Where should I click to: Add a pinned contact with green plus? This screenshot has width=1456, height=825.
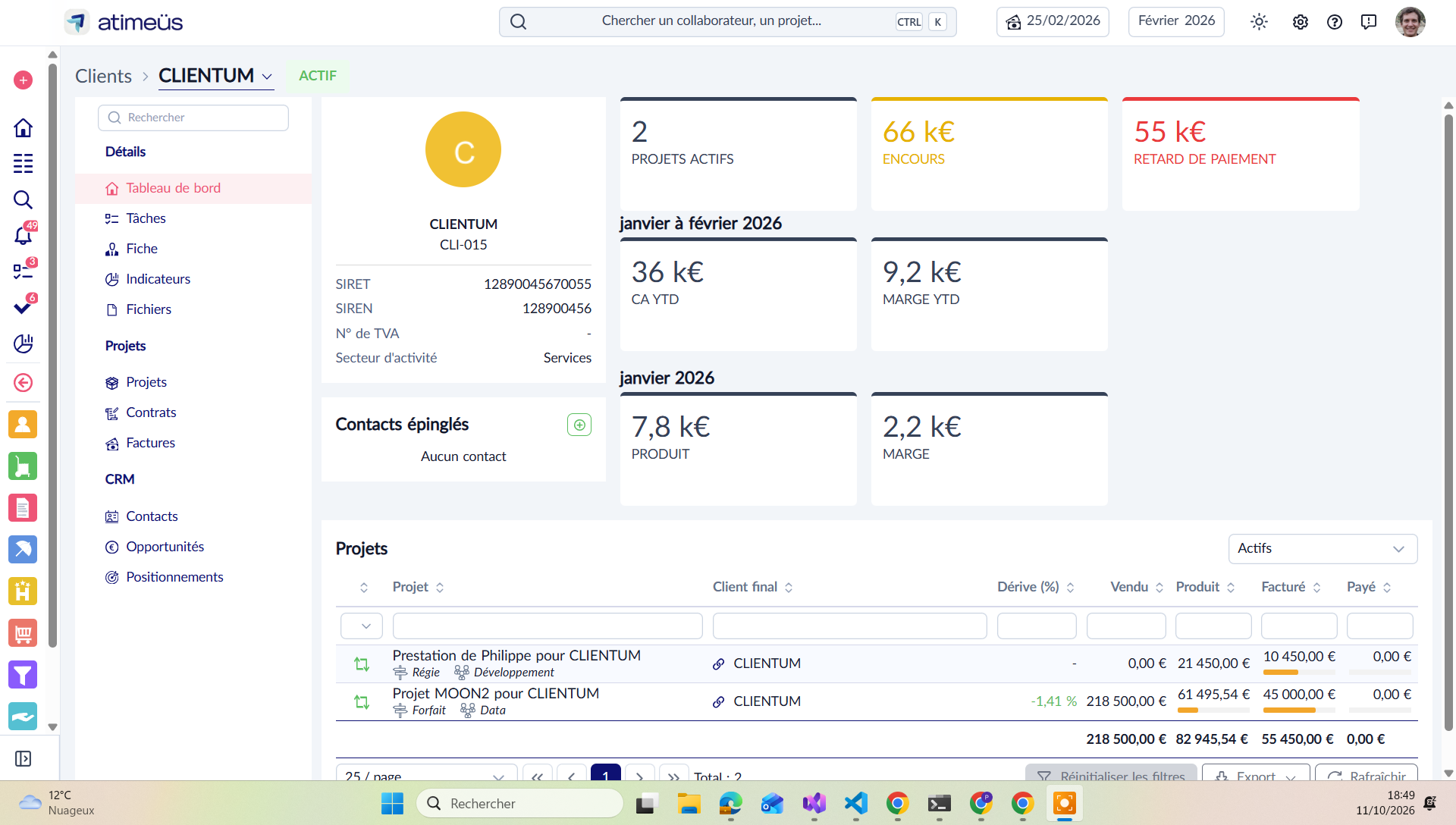579,425
